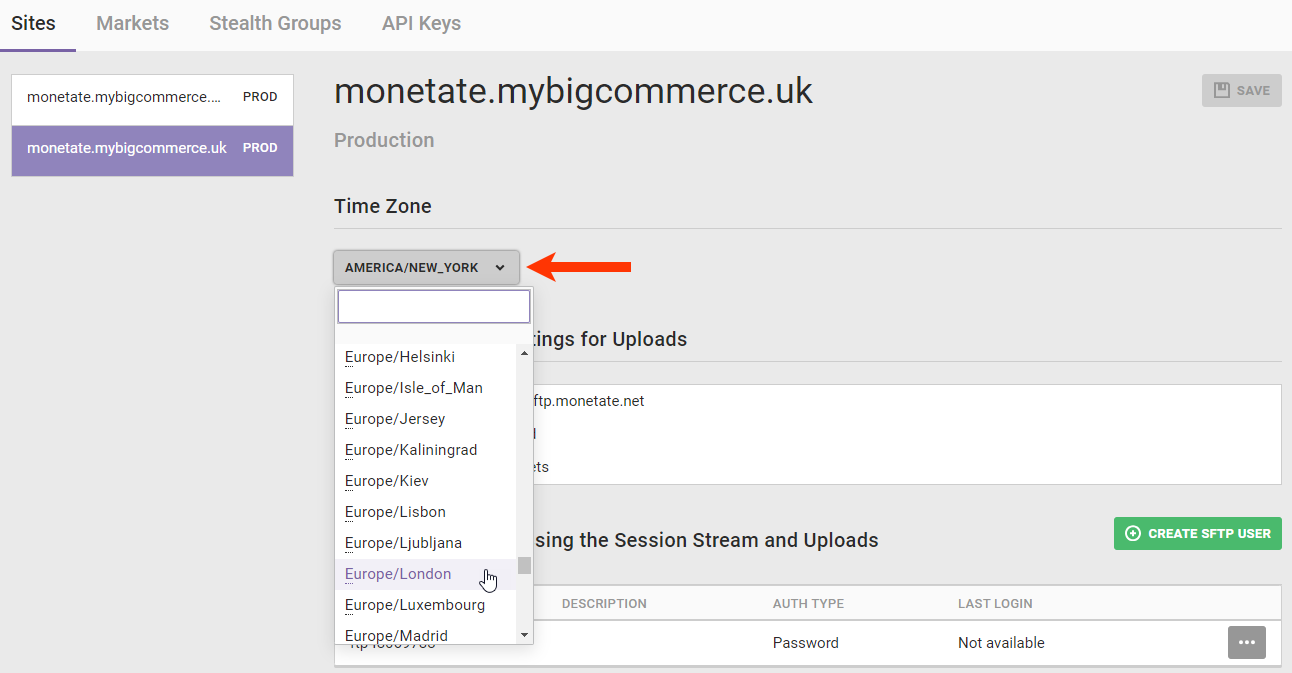Open the Stealth Groups tab
Image resolution: width=1292 pixels, height=673 pixels.
(x=275, y=23)
